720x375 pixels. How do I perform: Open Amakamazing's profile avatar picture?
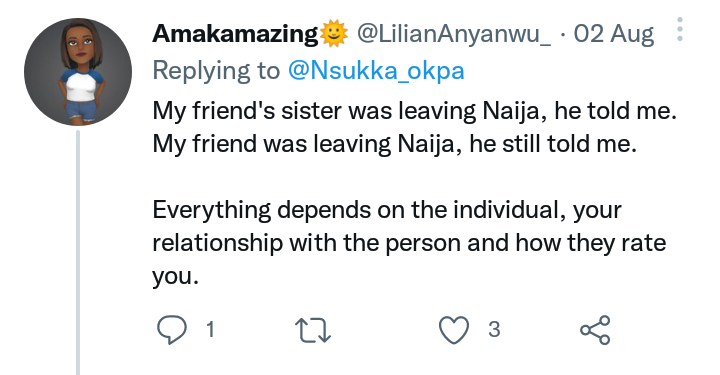click(x=78, y=72)
